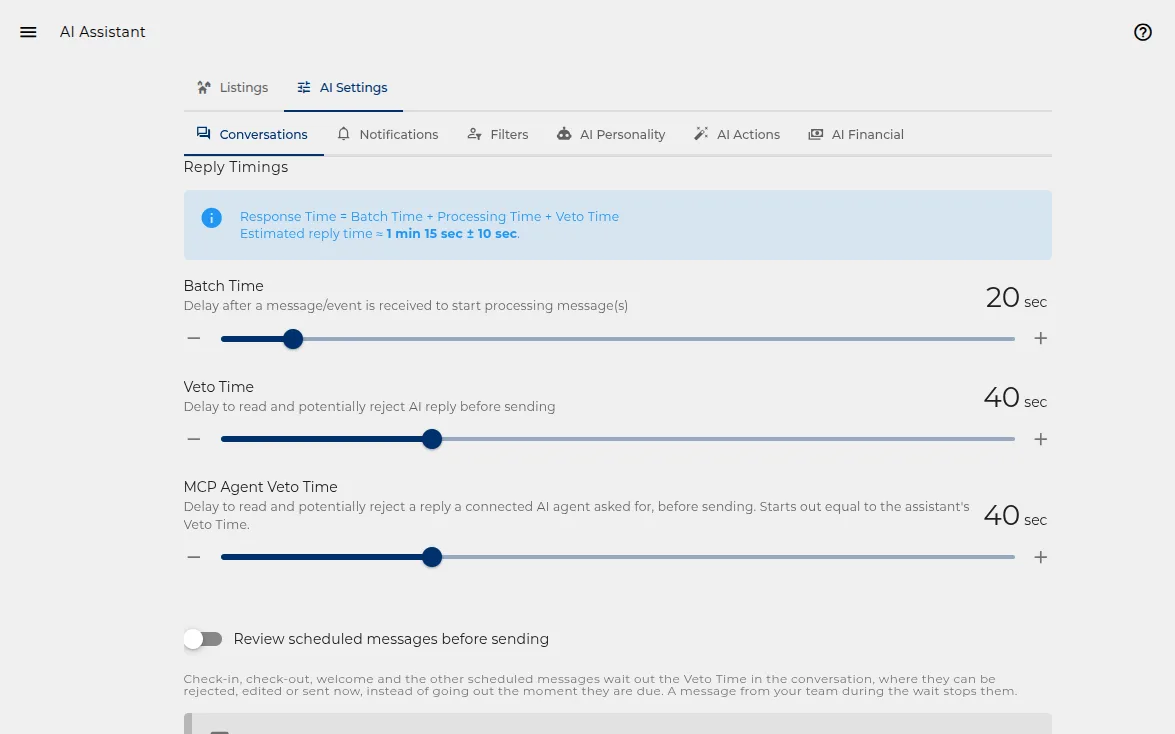The height and width of the screenshot is (734, 1175).
Task: Click the Reply Timings heading
Action: coord(235,167)
